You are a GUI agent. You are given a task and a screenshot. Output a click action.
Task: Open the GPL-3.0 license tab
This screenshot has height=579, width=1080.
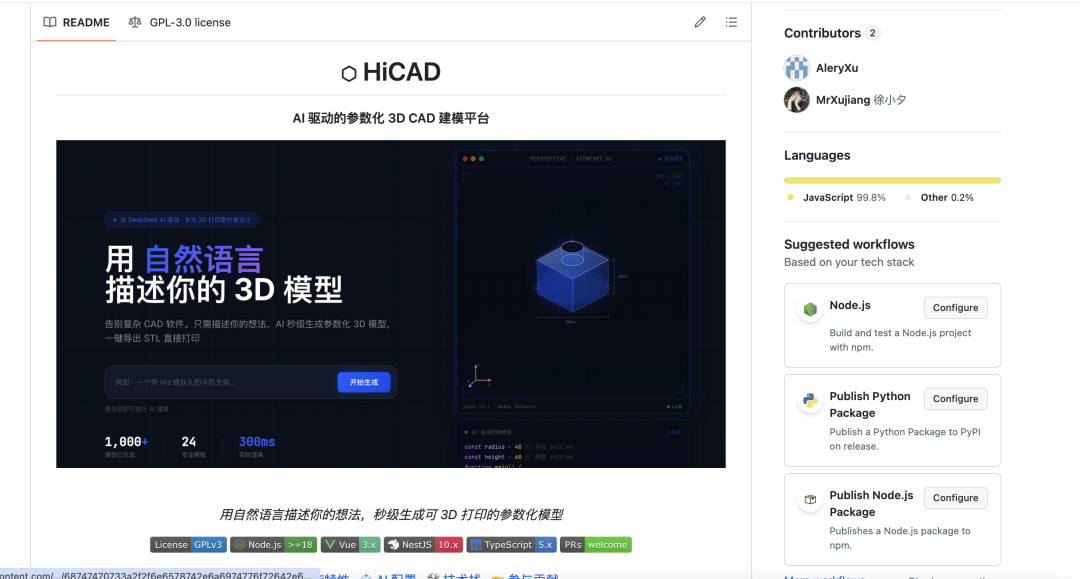pyautogui.click(x=180, y=22)
